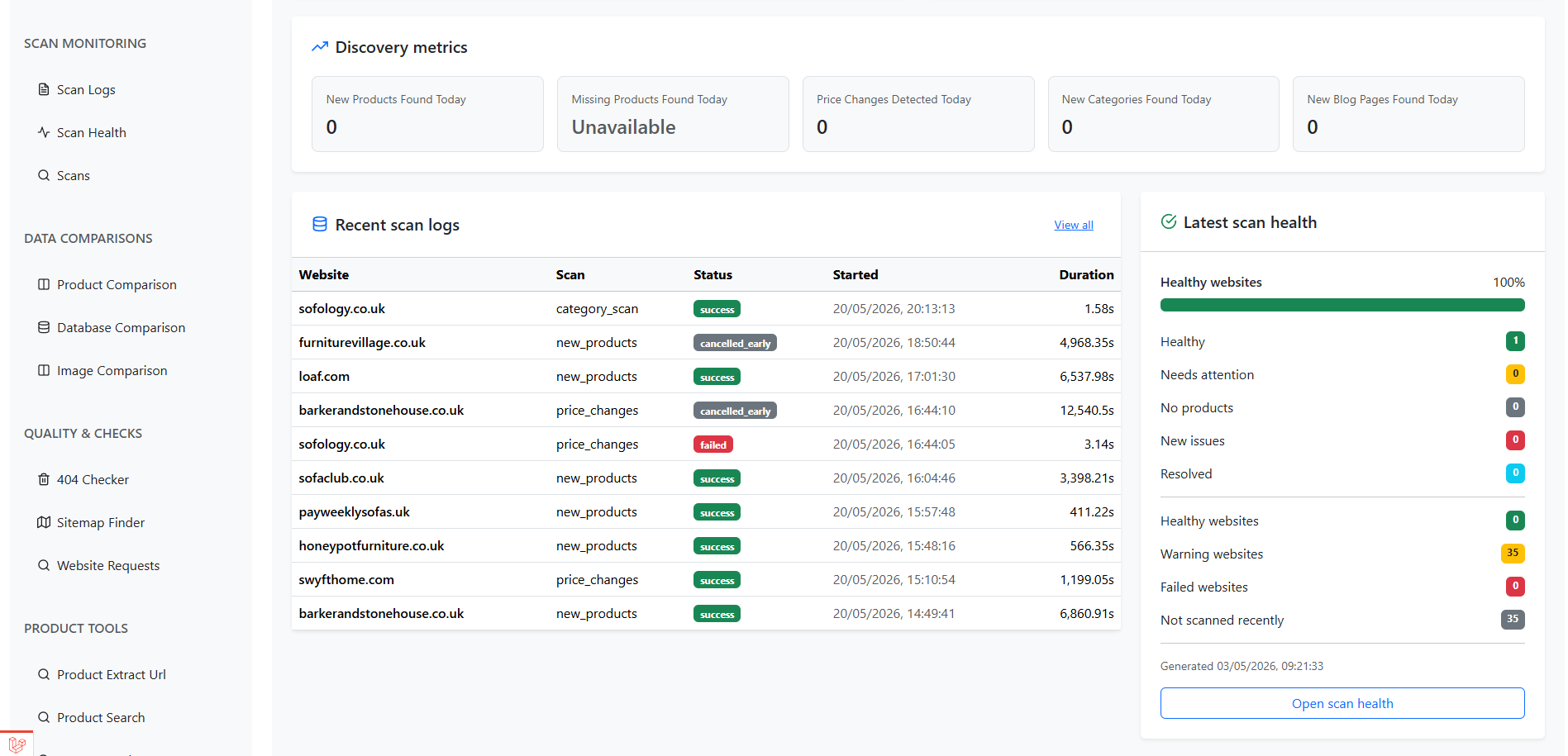Open Product Search in sidebar
1568x756 pixels.
point(101,717)
